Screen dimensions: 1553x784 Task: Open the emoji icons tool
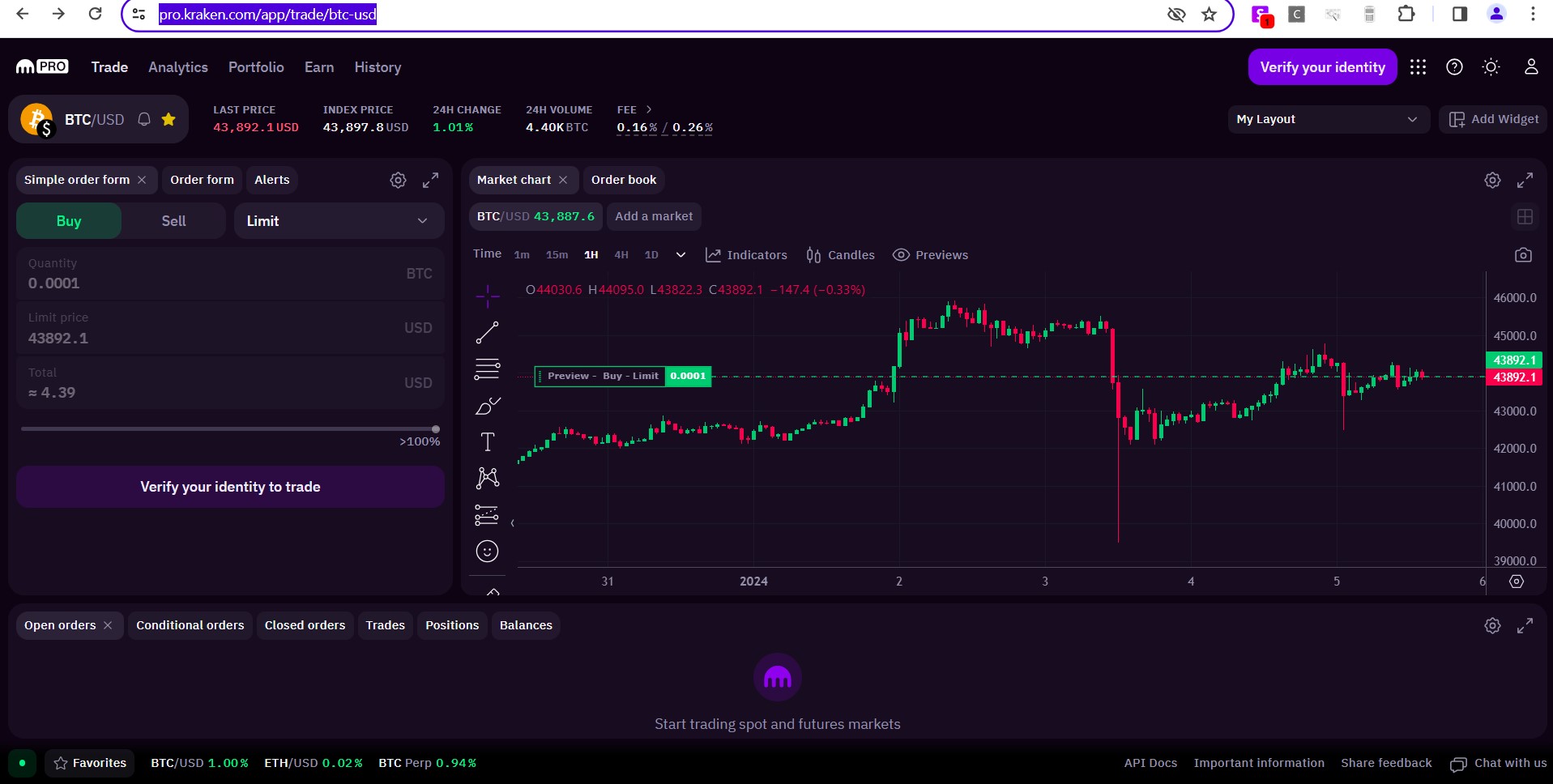click(x=487, y=552)
